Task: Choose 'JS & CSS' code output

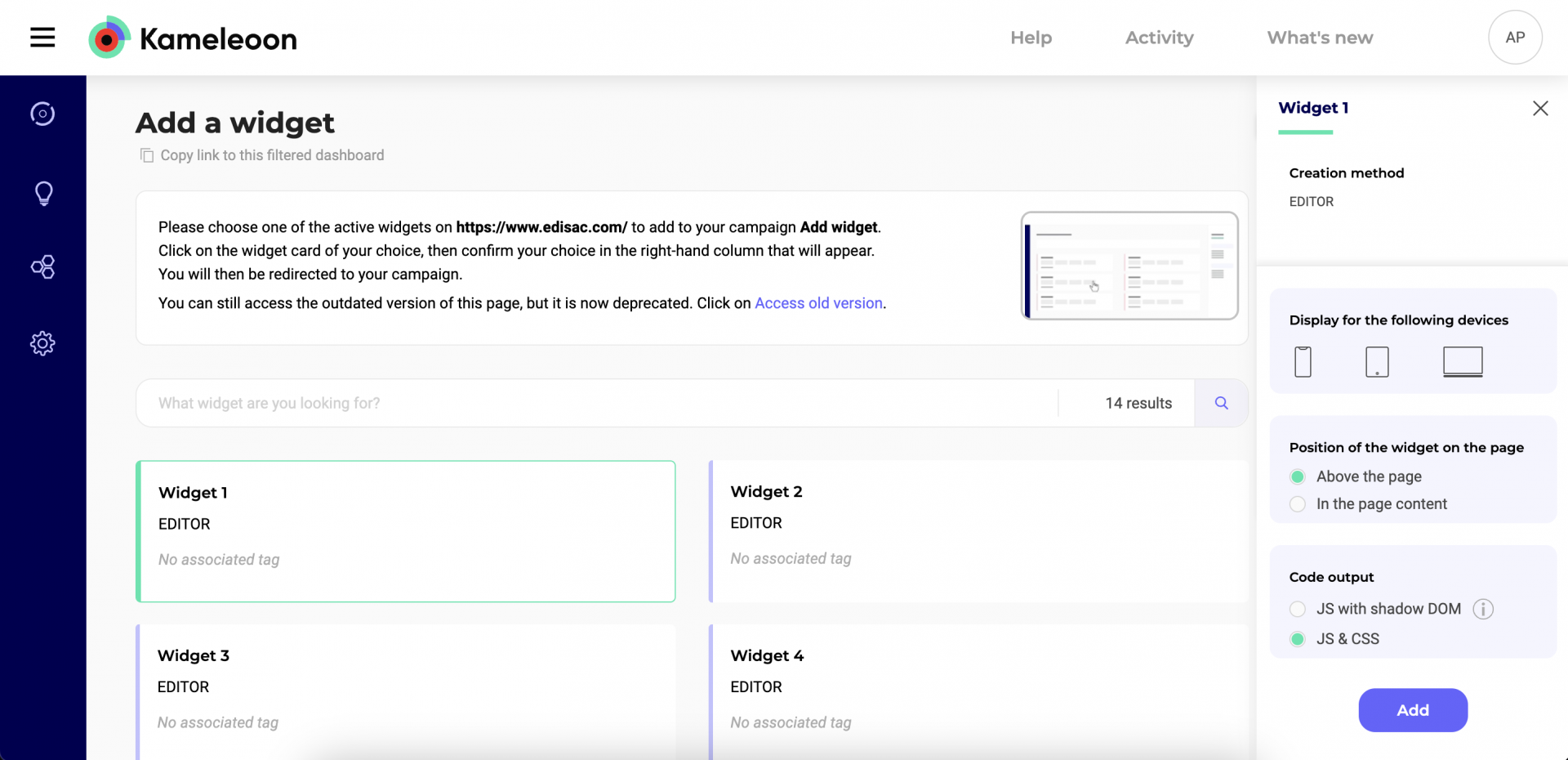Action: pyautogui.click(x=1298, y=639)
